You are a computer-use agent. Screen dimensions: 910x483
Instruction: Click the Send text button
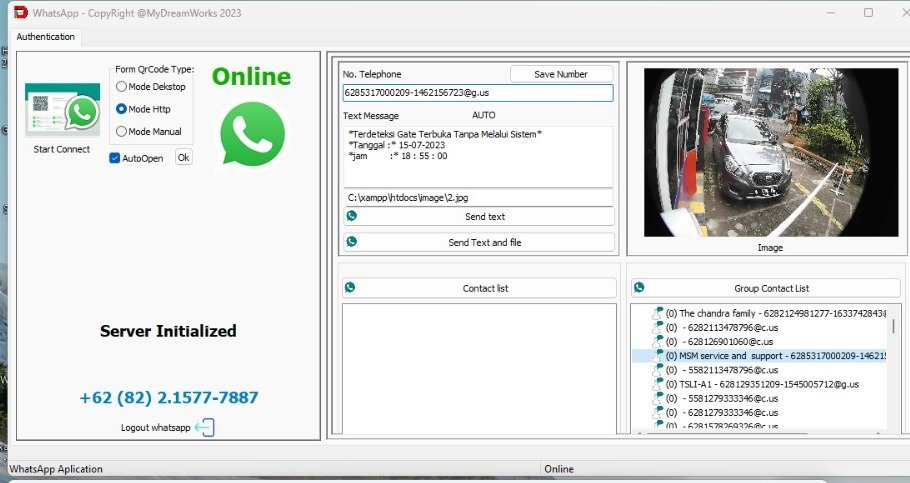pyautogui.click(x=479, y=216)
